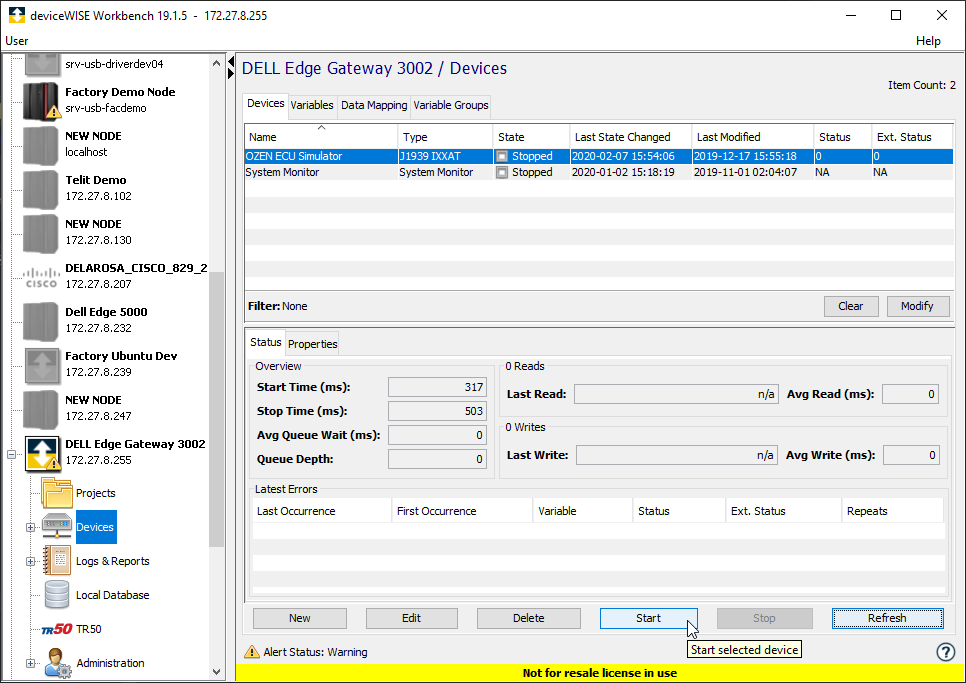The image size is (966, 683).
Task: Expand the Logs & Reports tree node
Action: click(x=28, y=561)
